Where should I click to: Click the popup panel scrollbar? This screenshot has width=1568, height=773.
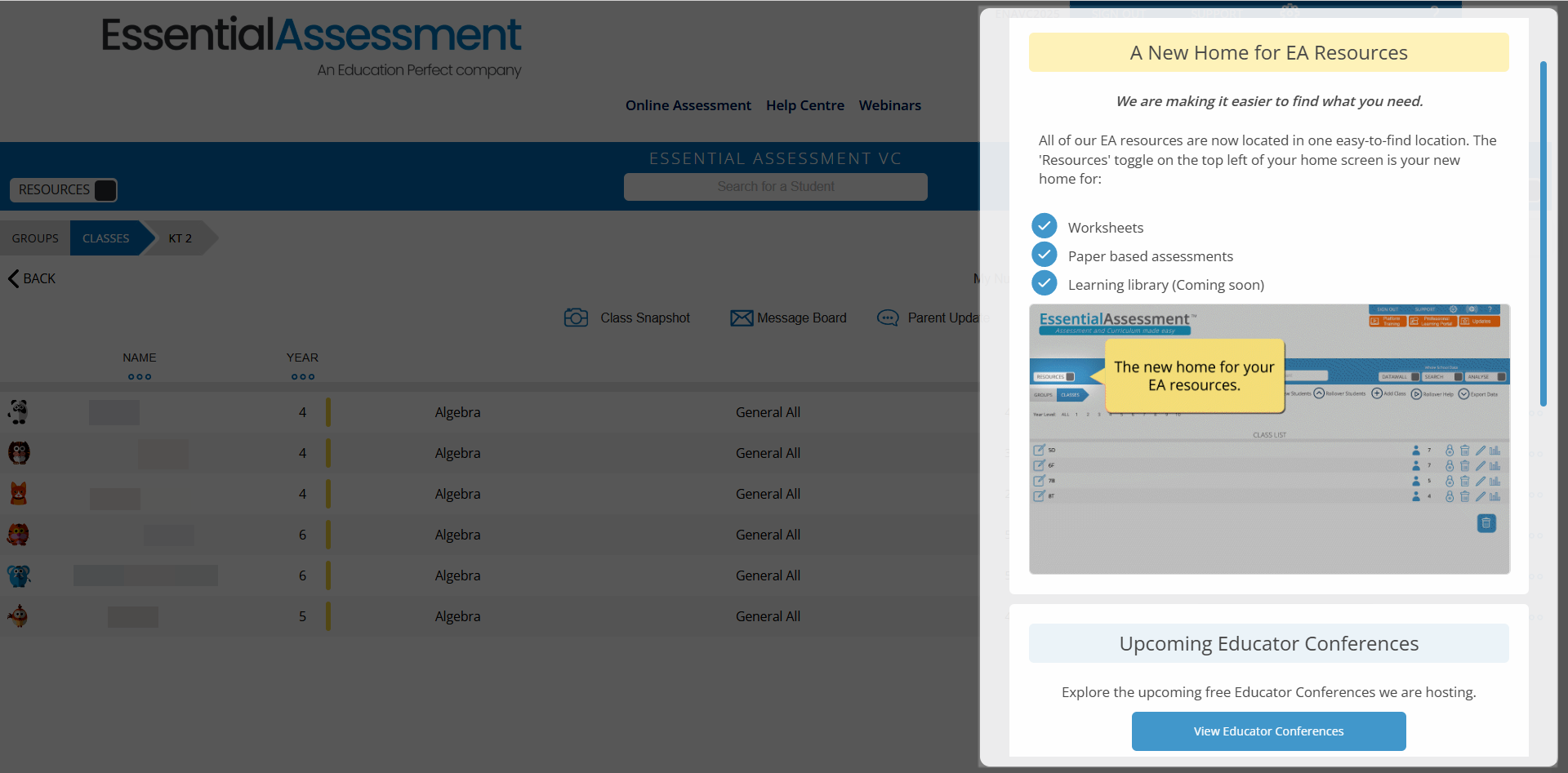tap(1543, 233)
